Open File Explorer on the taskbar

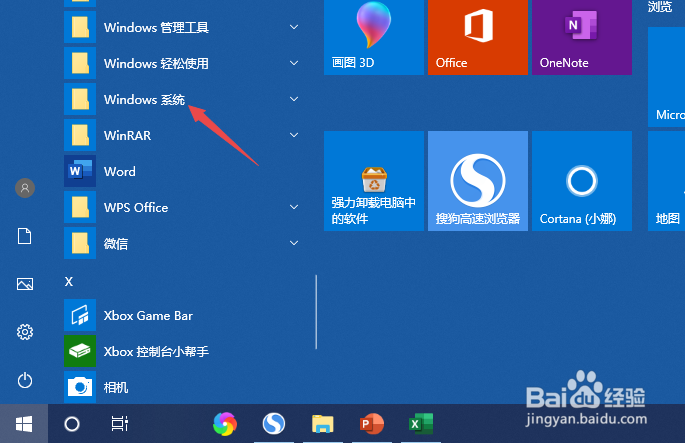pos(322,424)
